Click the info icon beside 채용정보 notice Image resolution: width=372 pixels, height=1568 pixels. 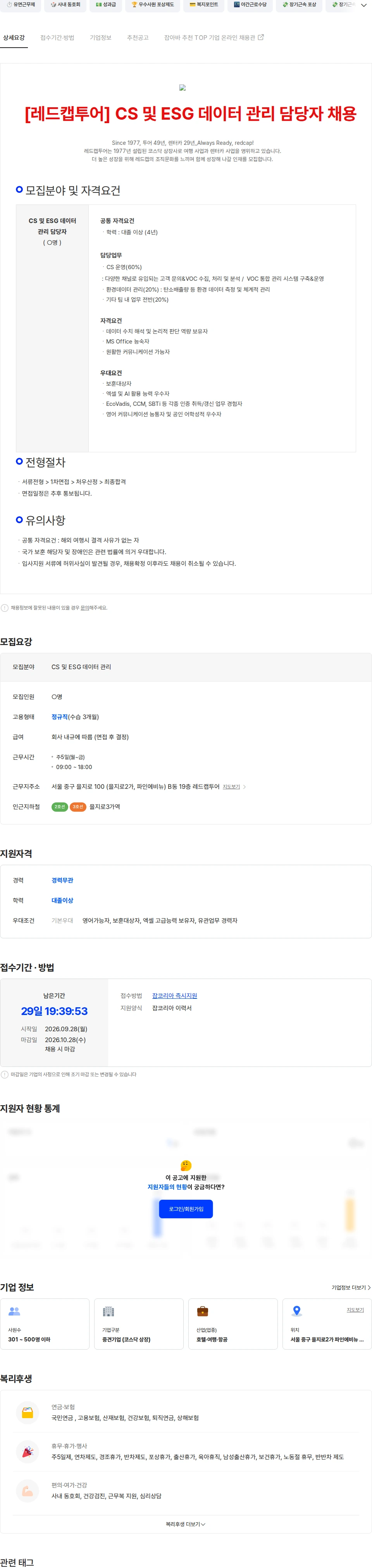5,608
